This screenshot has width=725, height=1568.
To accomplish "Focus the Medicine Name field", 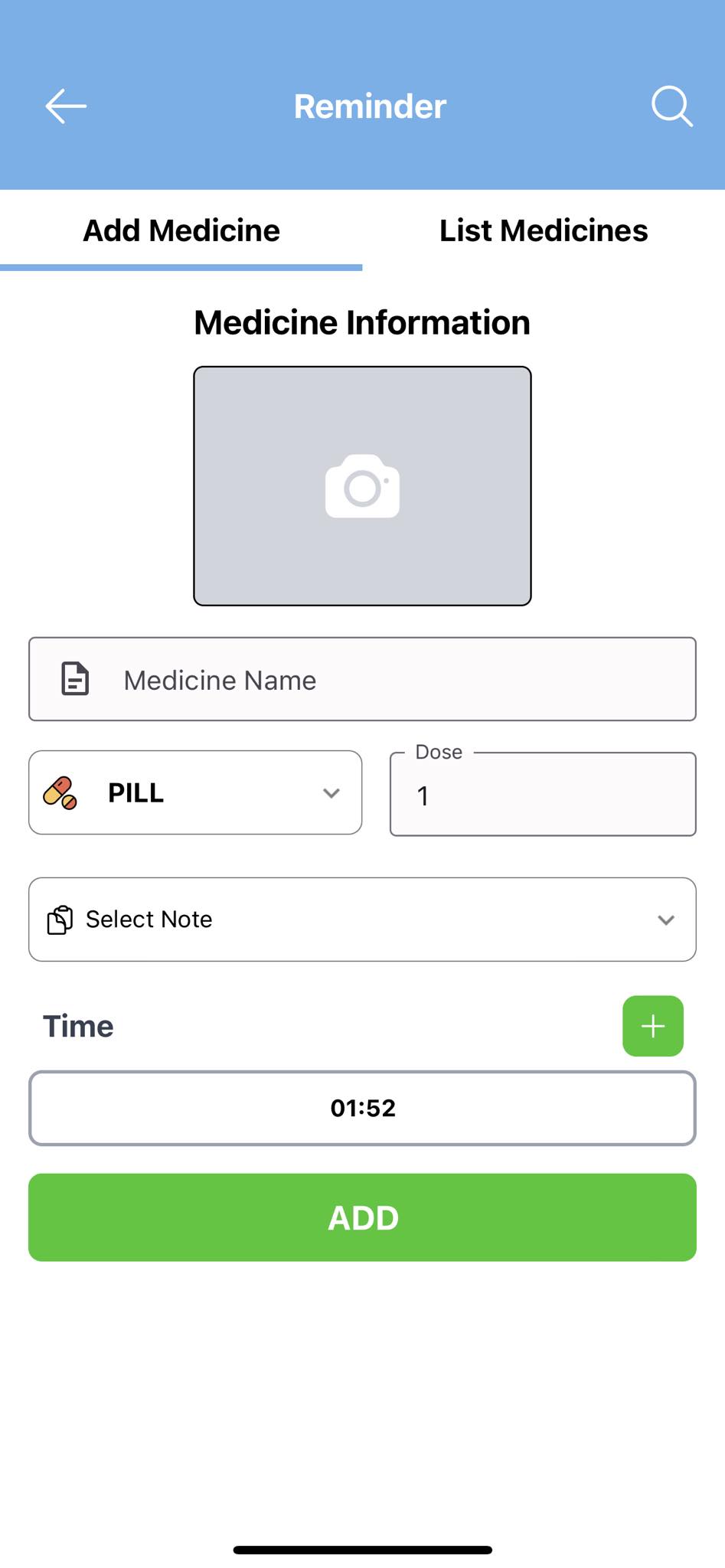I will [362, 679].
